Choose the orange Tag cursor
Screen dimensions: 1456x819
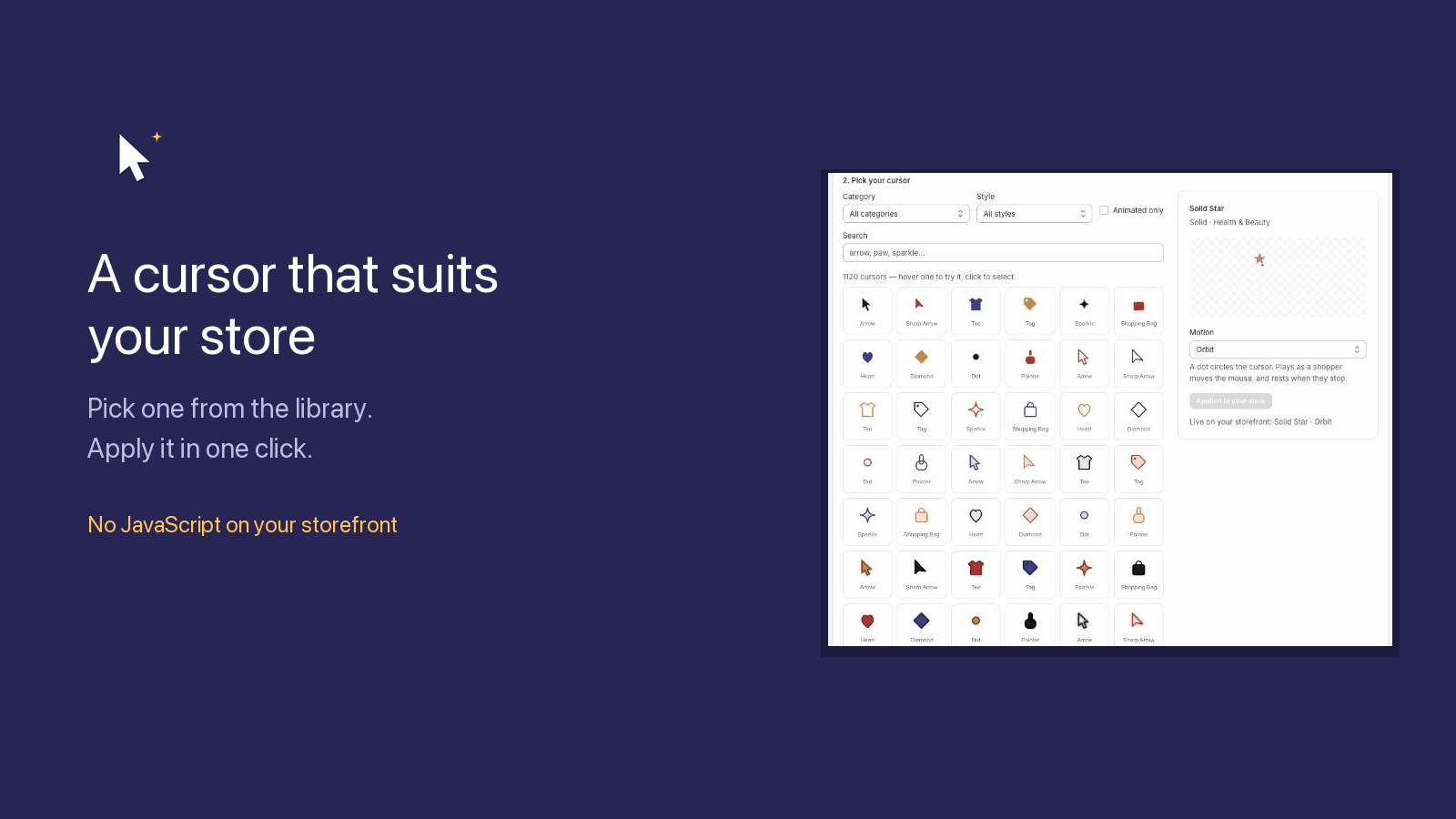(x=1030, y=310)
